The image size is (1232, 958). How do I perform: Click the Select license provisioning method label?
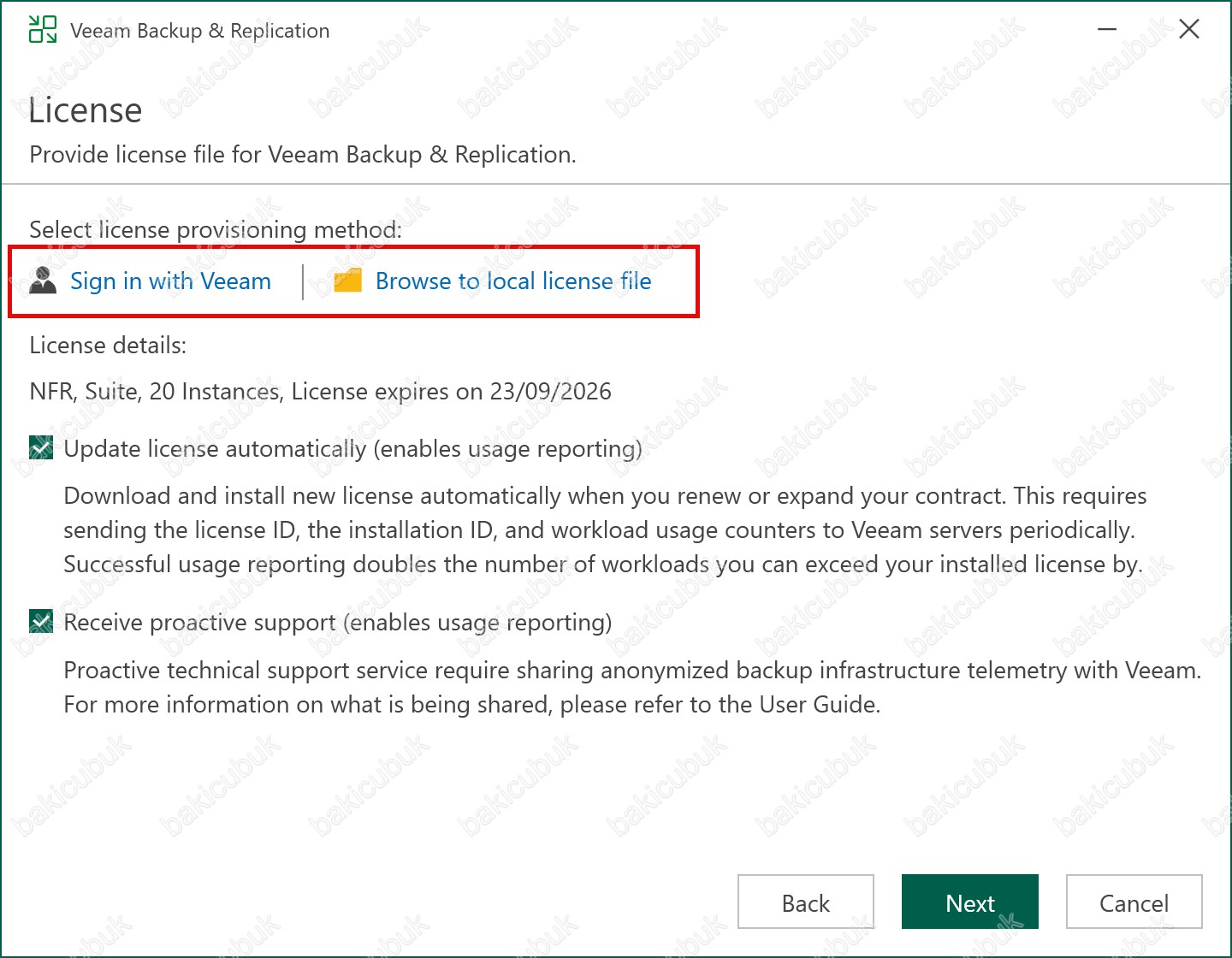tap(216, 230)
